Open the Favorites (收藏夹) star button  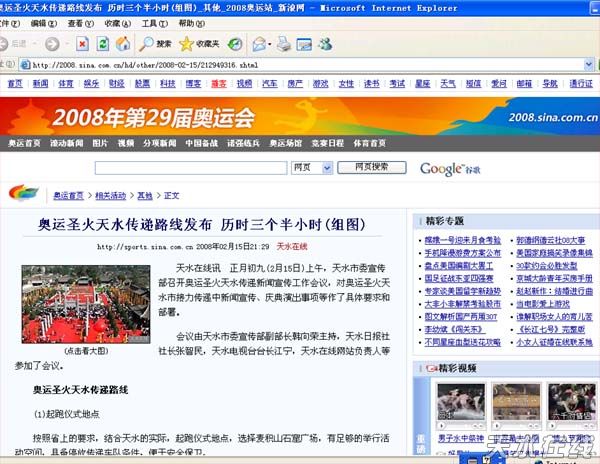[x=199, y=44]
